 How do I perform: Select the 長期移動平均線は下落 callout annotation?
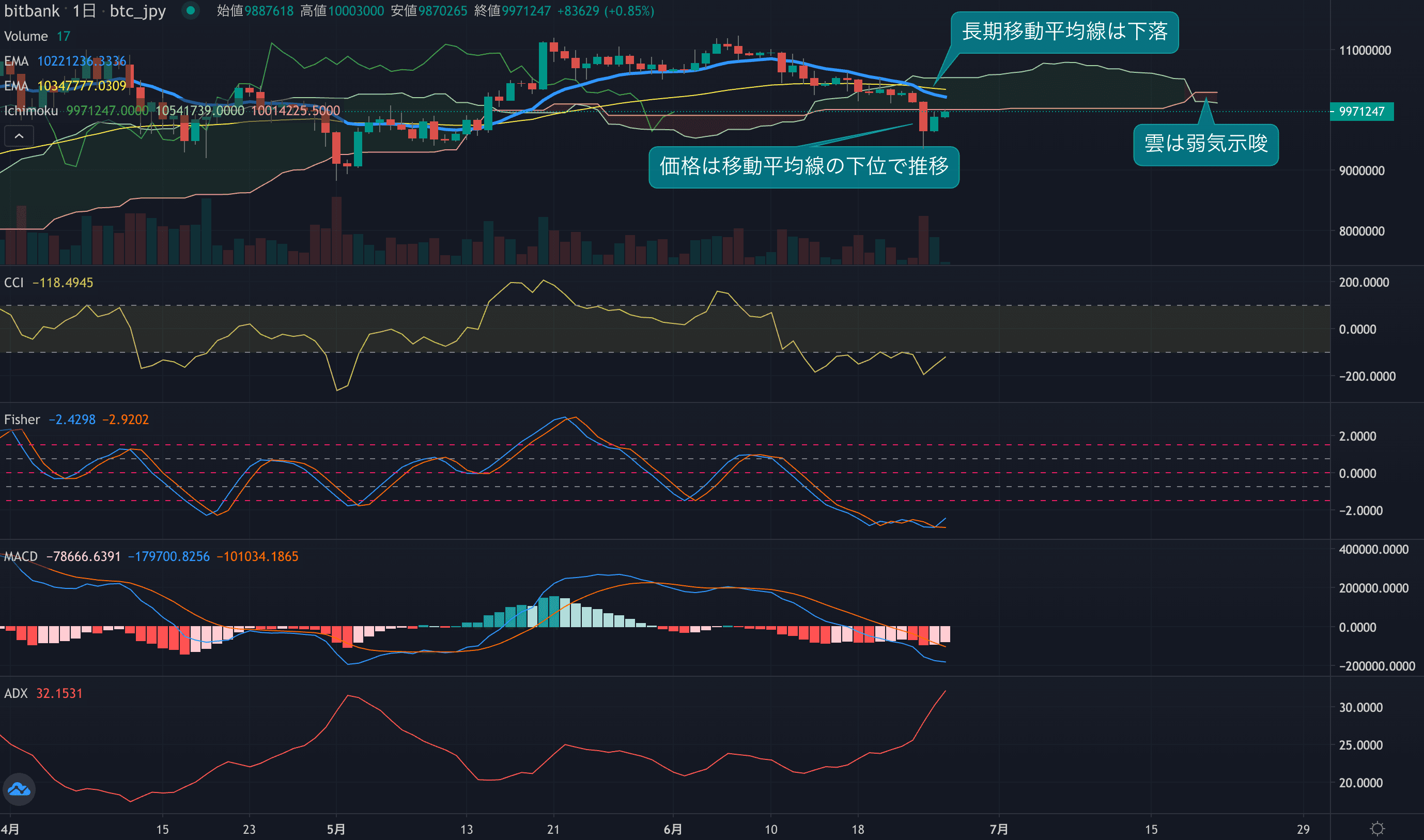pos(1064,32)
